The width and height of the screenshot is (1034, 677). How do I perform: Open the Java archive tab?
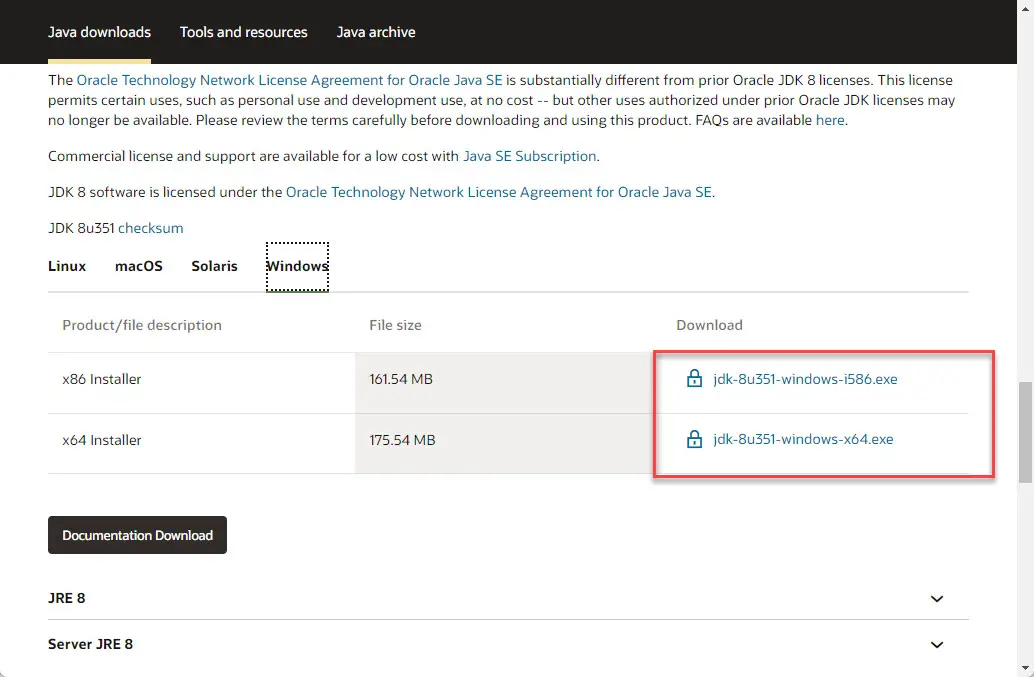tap(376, 32)
